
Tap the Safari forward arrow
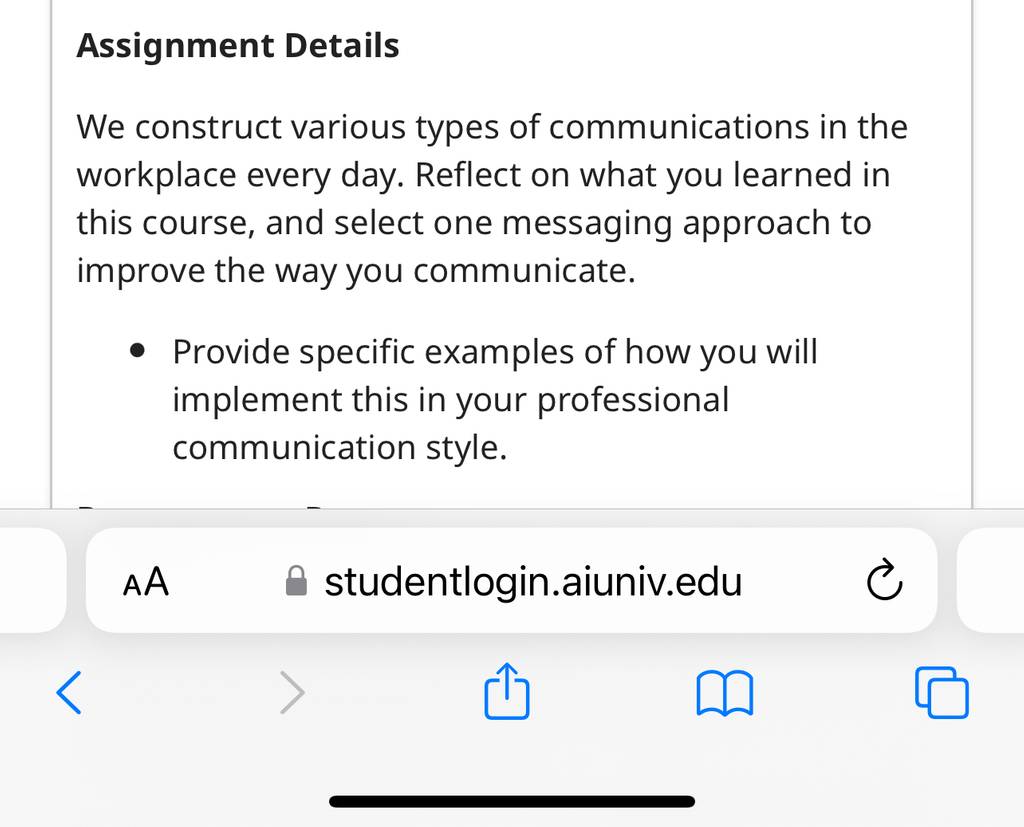[292, 692]
